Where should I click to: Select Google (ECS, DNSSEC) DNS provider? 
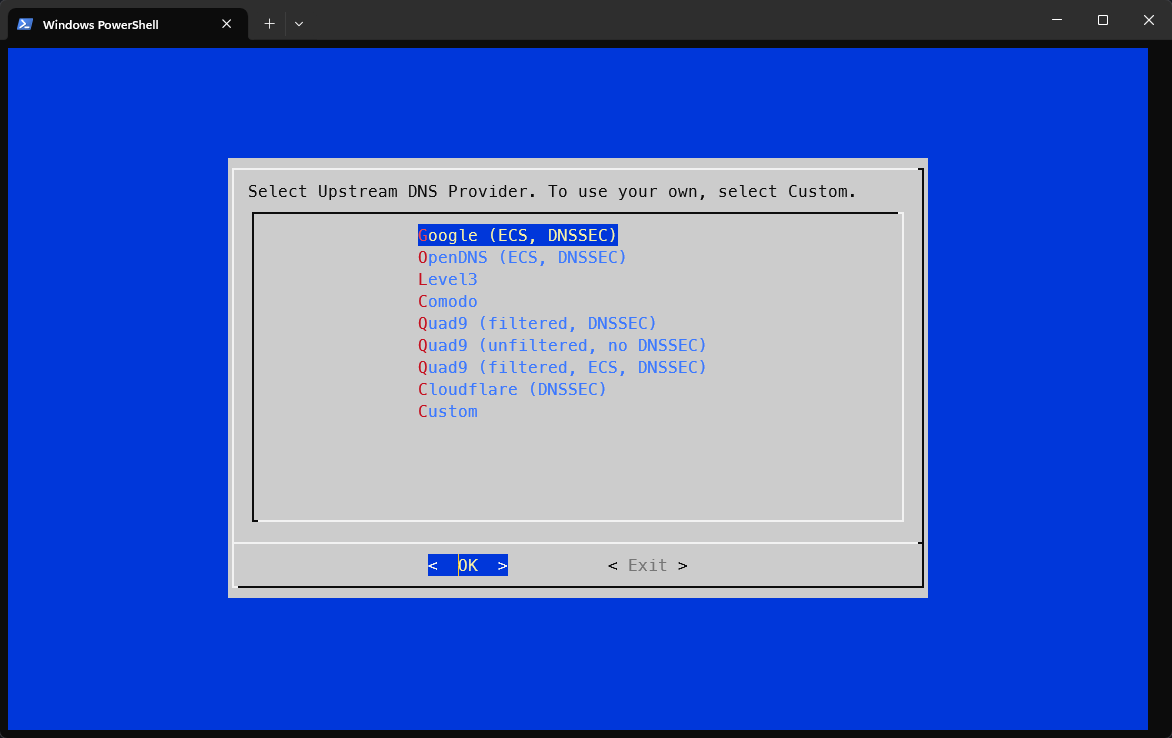517,235
